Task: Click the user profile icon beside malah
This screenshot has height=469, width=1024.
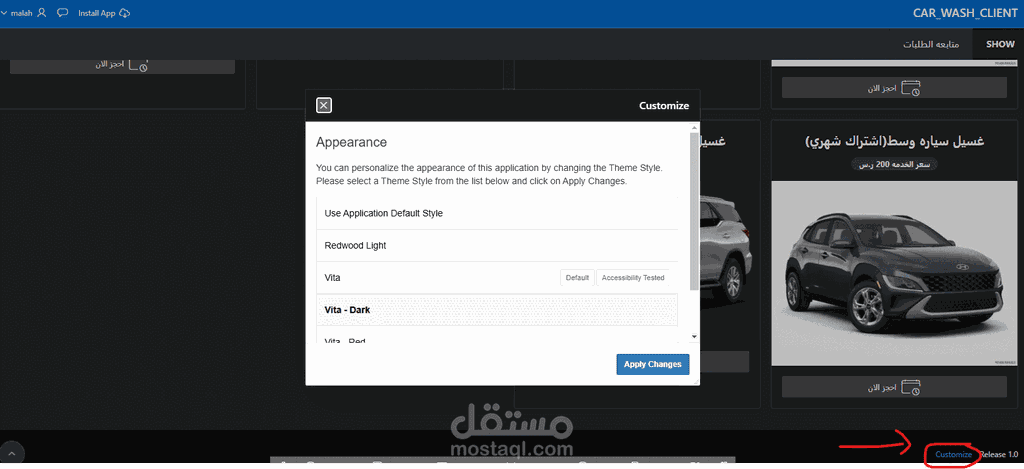Action: click(x=42, y=13)
